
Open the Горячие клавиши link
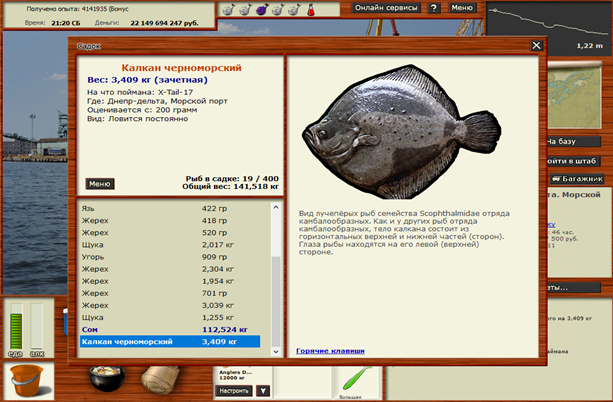click(330, 351)
